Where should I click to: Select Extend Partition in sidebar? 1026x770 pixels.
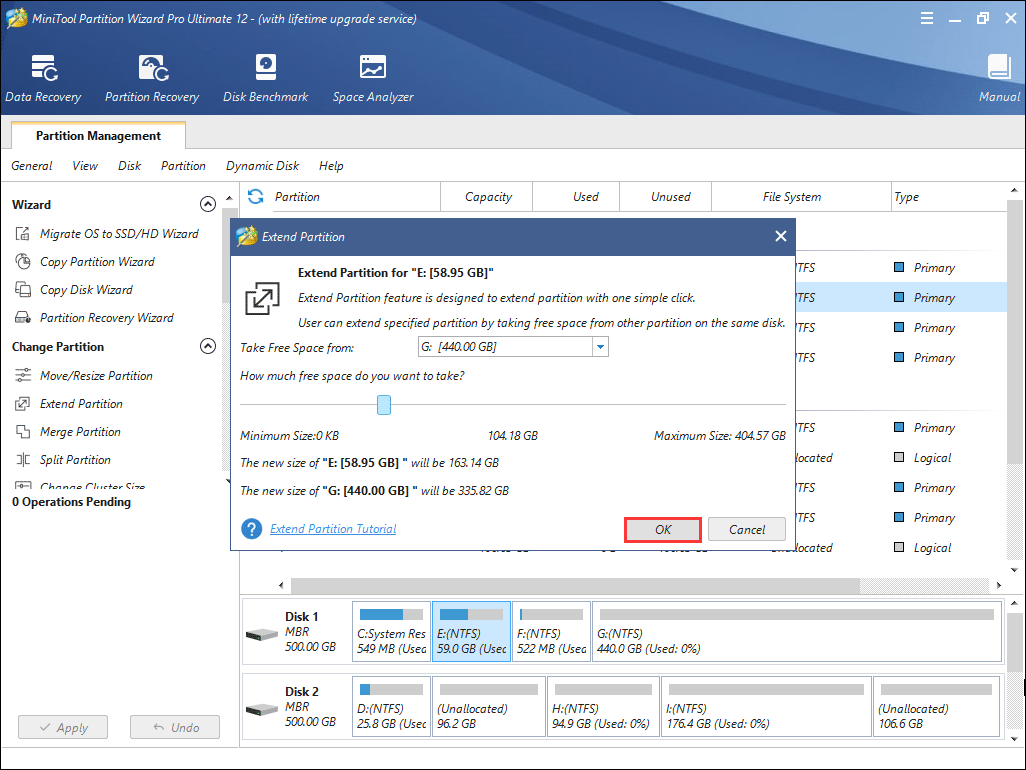coord(69,404)
